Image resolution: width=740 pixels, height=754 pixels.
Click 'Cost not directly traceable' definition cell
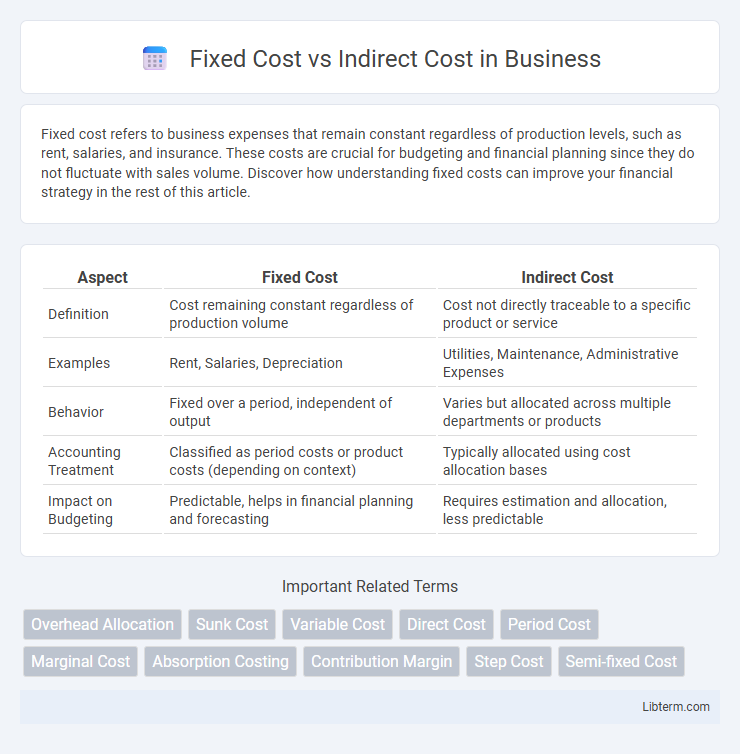(566, 314)
